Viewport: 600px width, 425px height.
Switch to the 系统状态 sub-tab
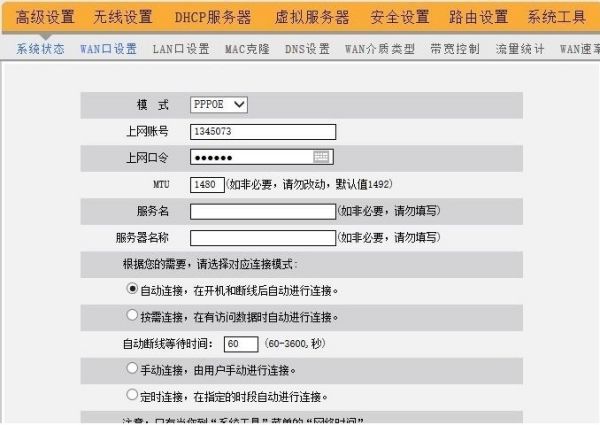pyautogui.click(x=40, y=48)
